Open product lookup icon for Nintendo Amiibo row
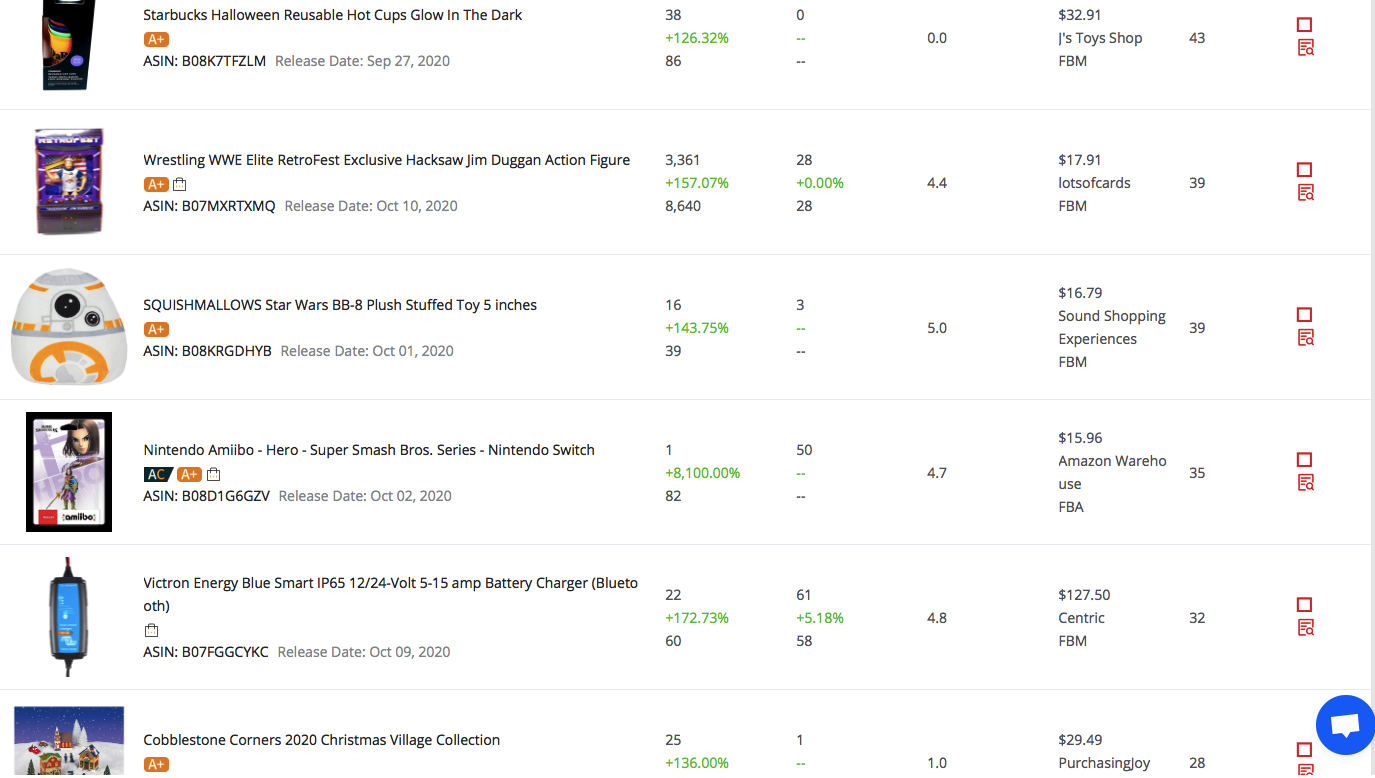This screenshot has width=1375, height=778. 1305,483
